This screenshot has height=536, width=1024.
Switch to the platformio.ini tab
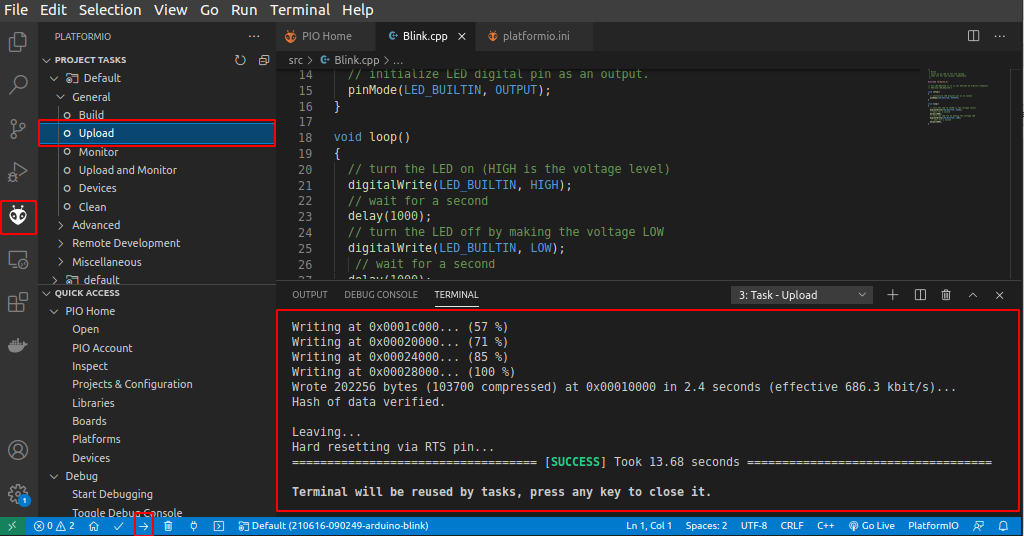coord(536,37)
